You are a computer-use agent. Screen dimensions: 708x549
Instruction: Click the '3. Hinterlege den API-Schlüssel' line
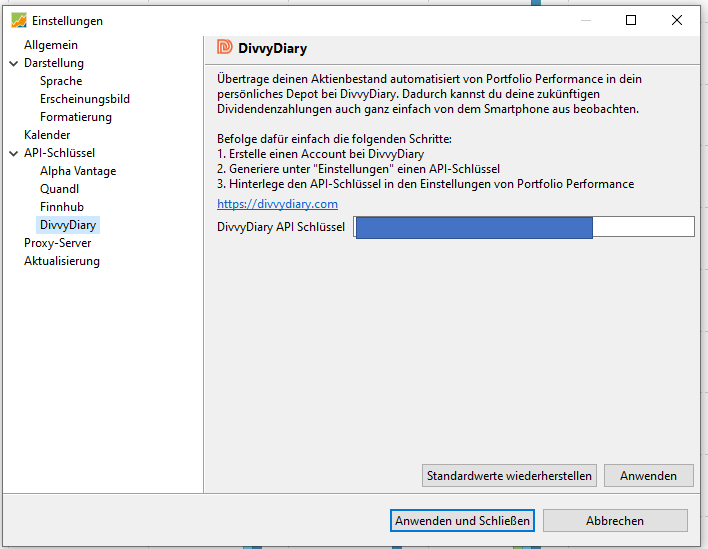426,184
